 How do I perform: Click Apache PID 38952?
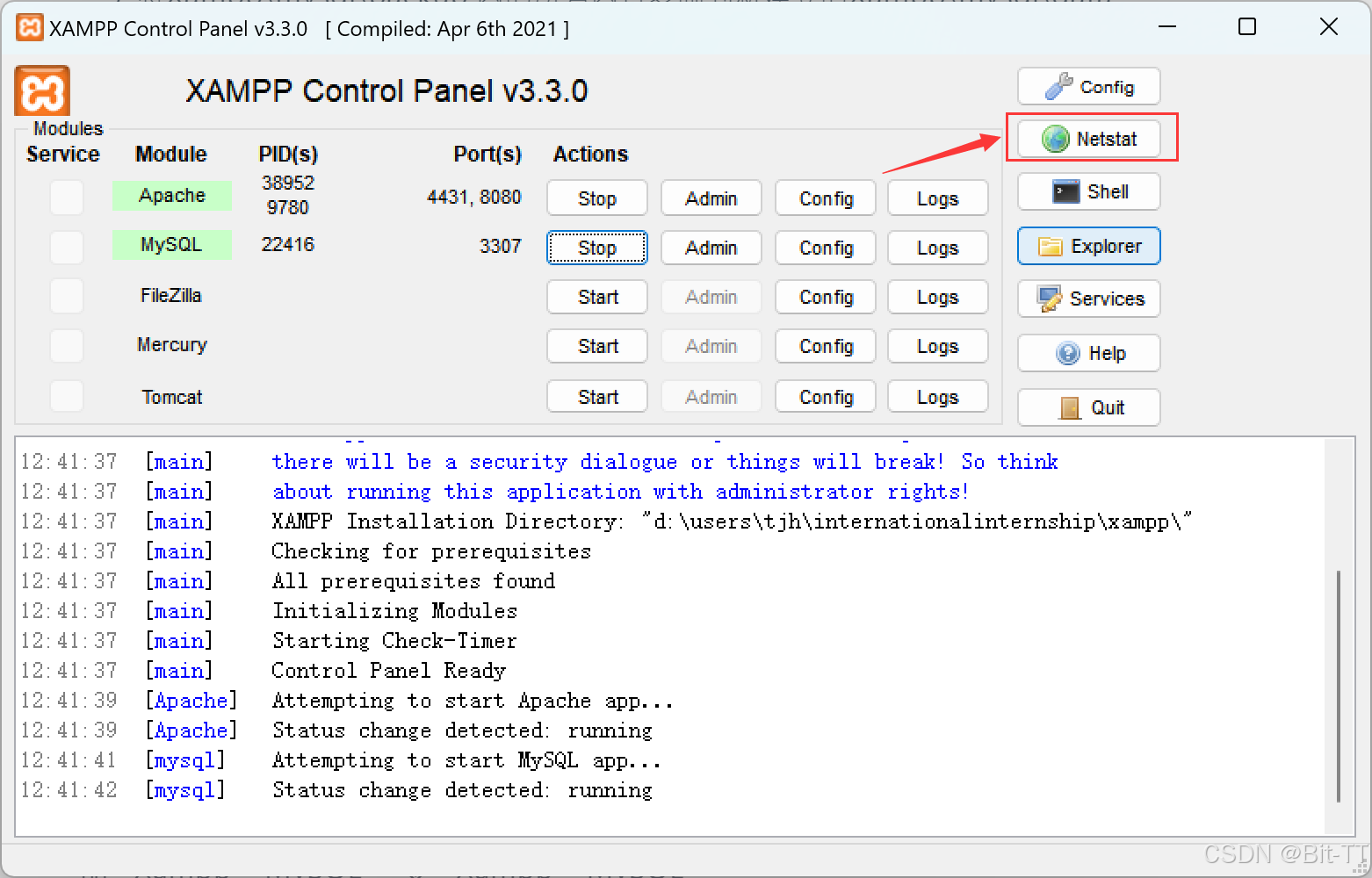(288, 183)
